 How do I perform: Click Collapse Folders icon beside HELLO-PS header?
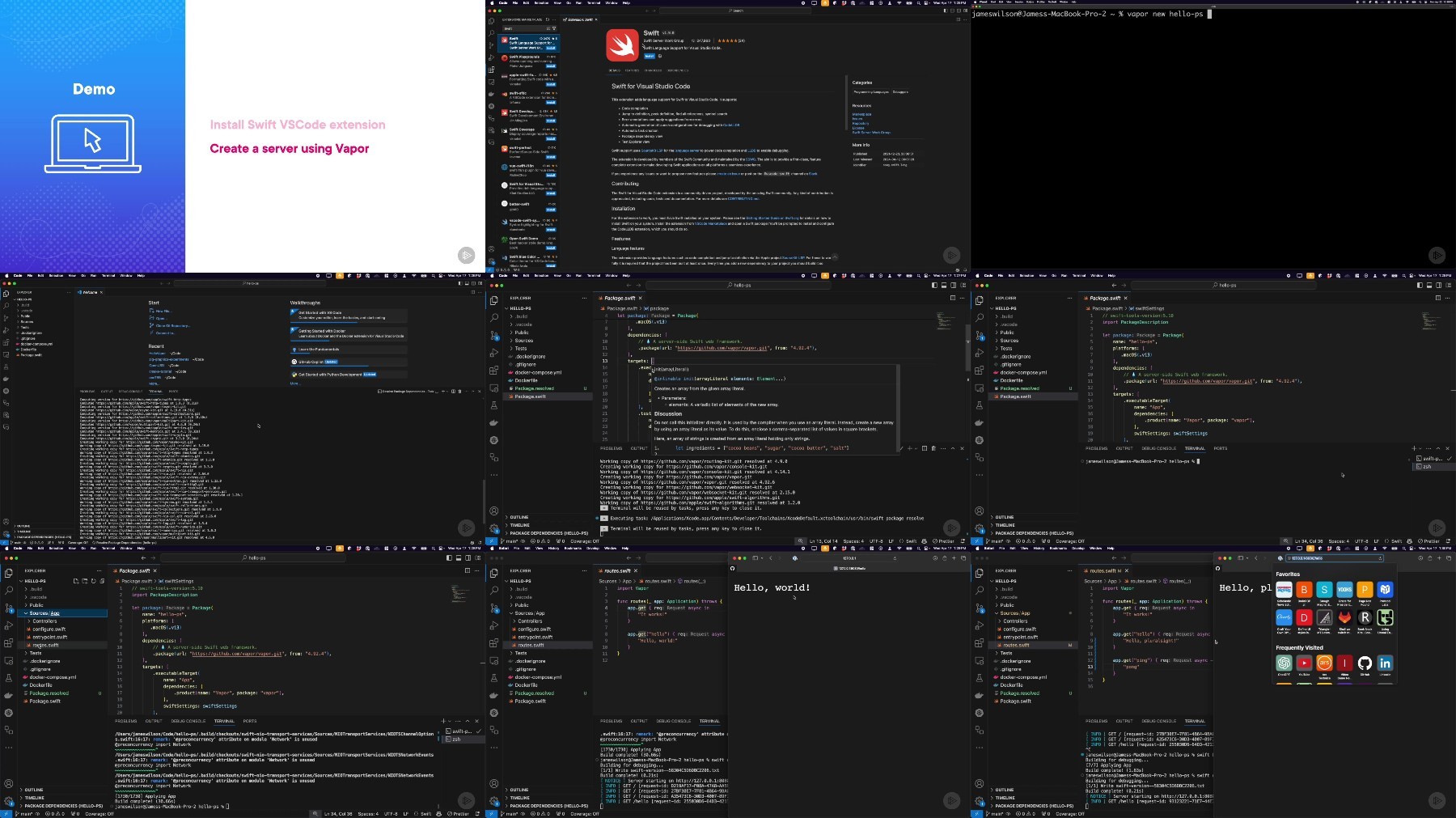pyautogui.click(x=102, y=581)
